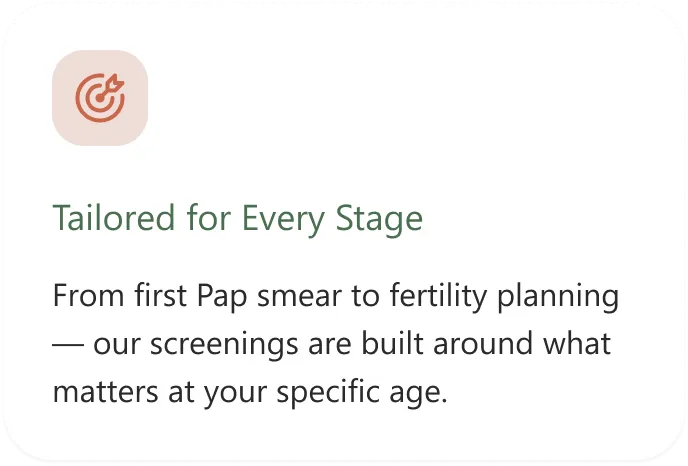Open the 'Tailored for Every Stage' heading

(x=237, y=218)
